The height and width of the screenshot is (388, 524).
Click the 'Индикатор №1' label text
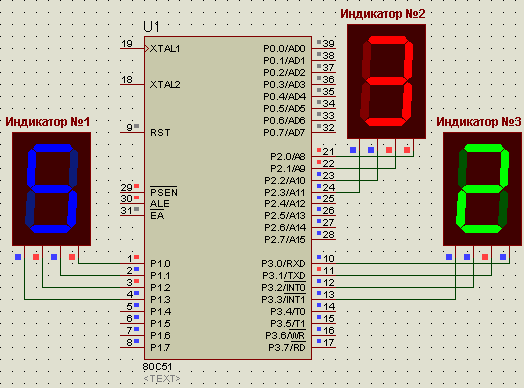(x=47, y=122)
